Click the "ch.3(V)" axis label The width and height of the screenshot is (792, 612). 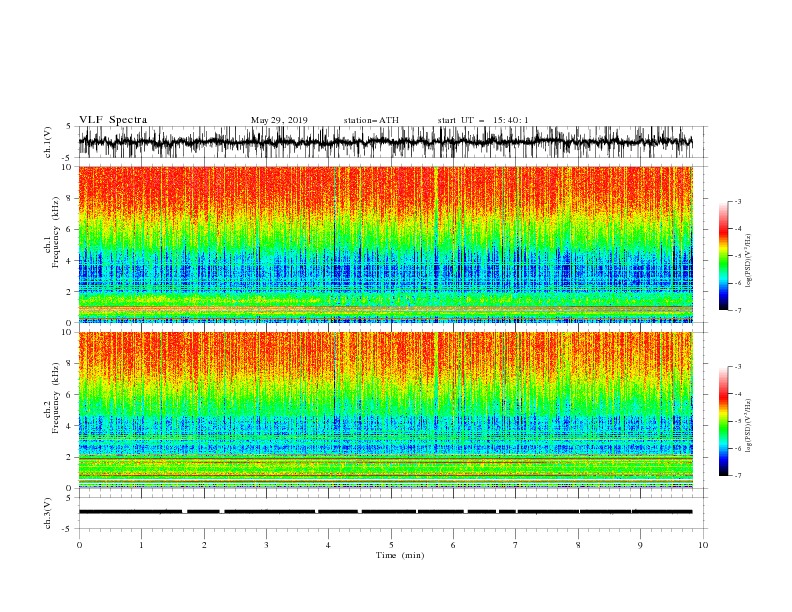coord(48,513)
